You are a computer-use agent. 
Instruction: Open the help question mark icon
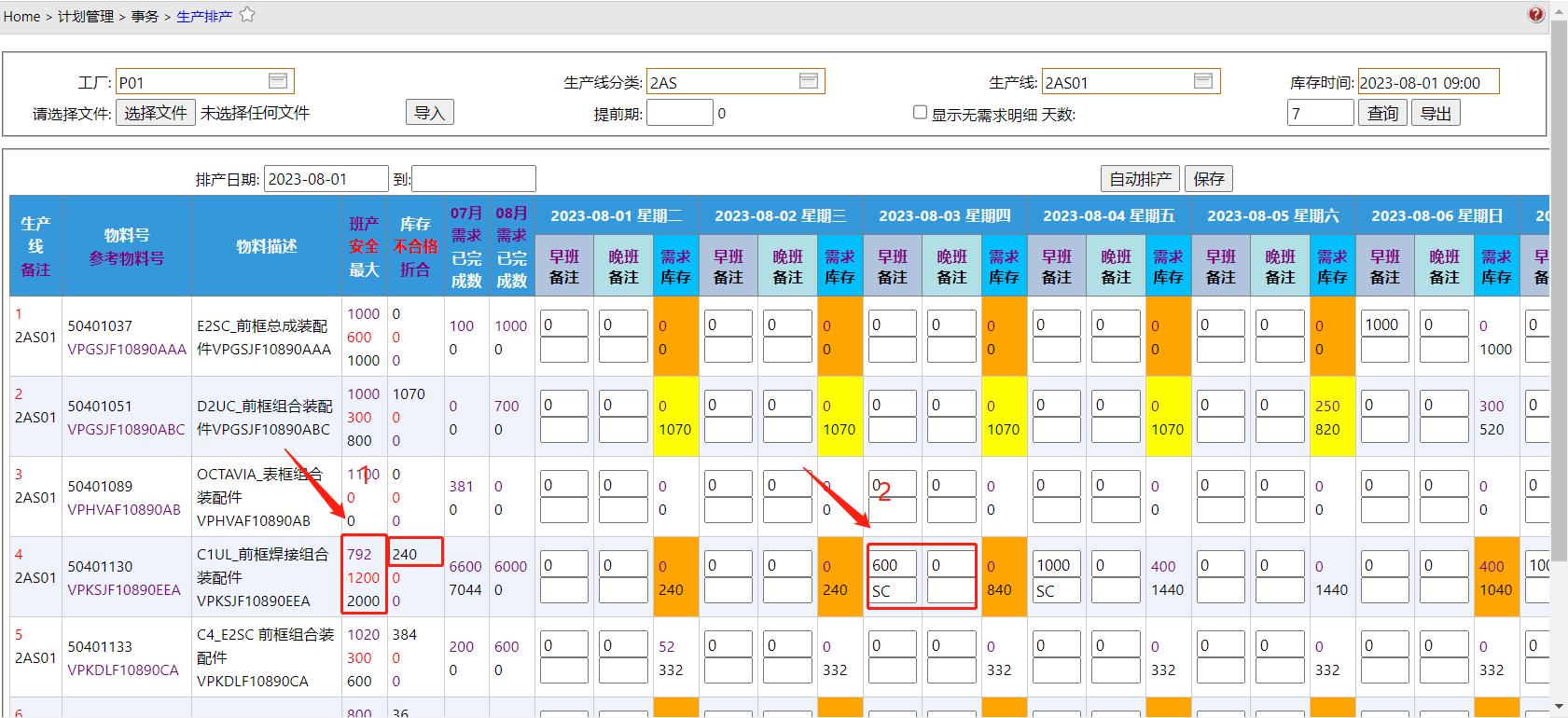1535,15
